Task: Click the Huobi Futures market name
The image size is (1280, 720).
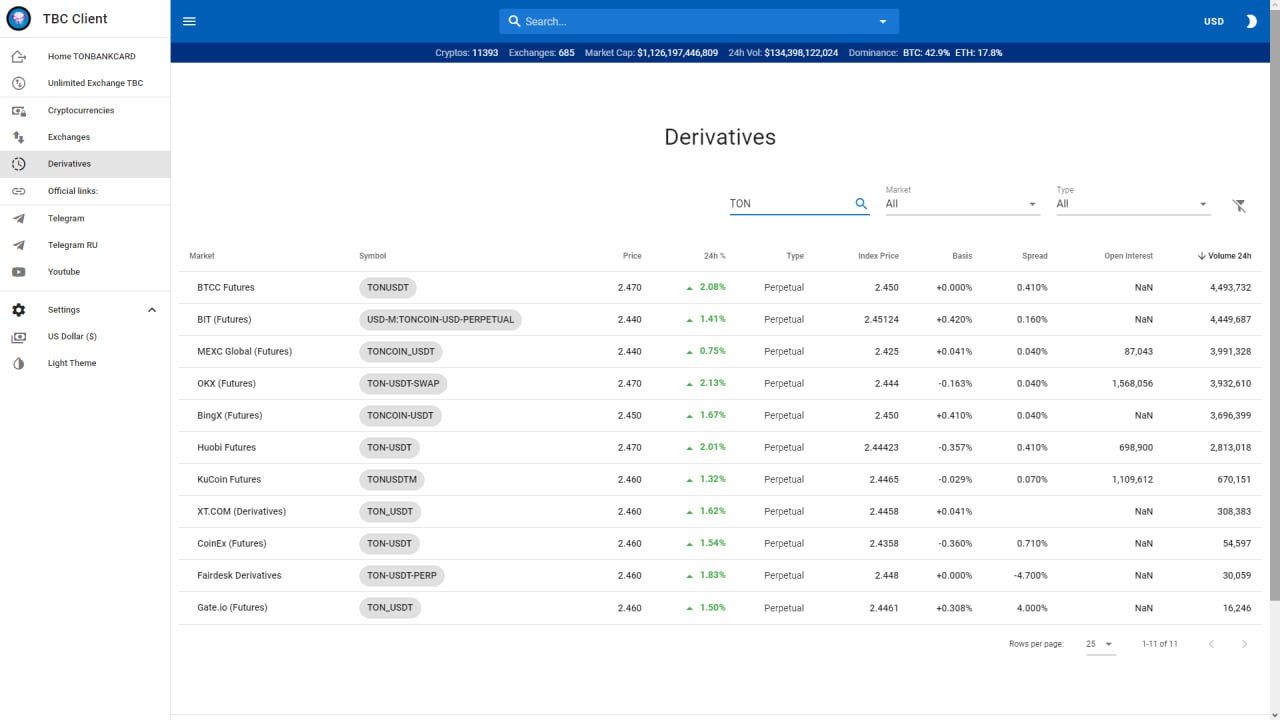Action: pos(226,447)
